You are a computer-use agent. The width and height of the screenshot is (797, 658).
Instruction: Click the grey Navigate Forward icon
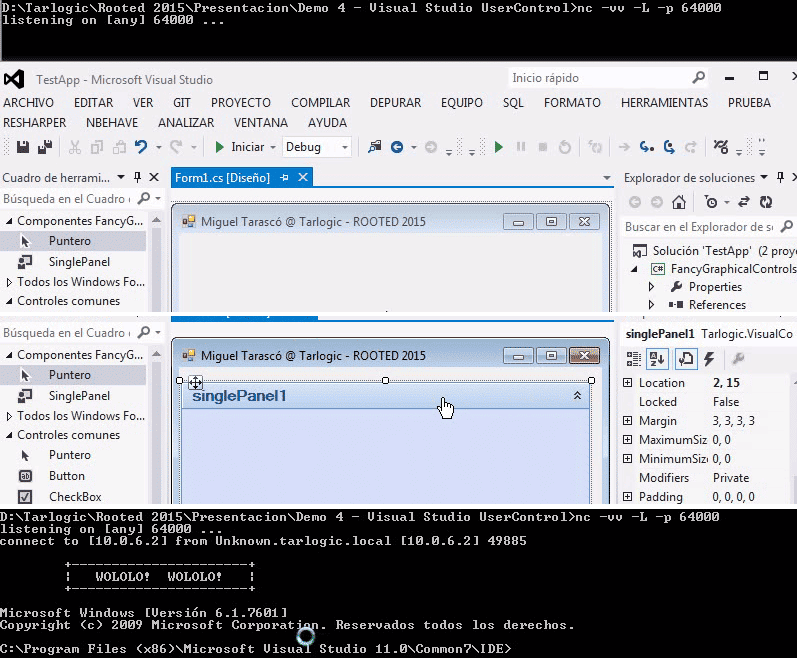[431, 147]
